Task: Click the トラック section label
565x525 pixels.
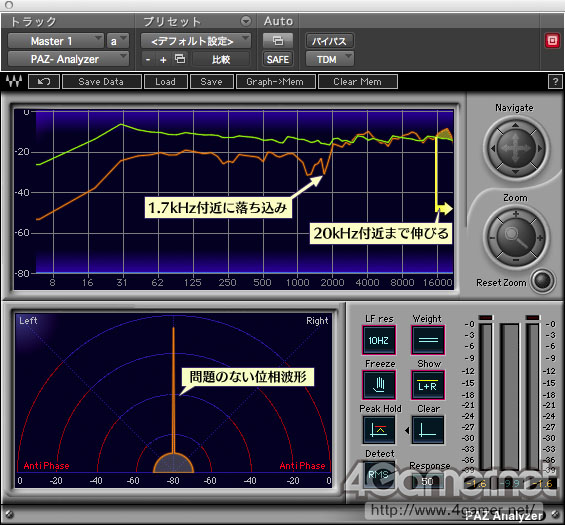Action: pos(33,22)
